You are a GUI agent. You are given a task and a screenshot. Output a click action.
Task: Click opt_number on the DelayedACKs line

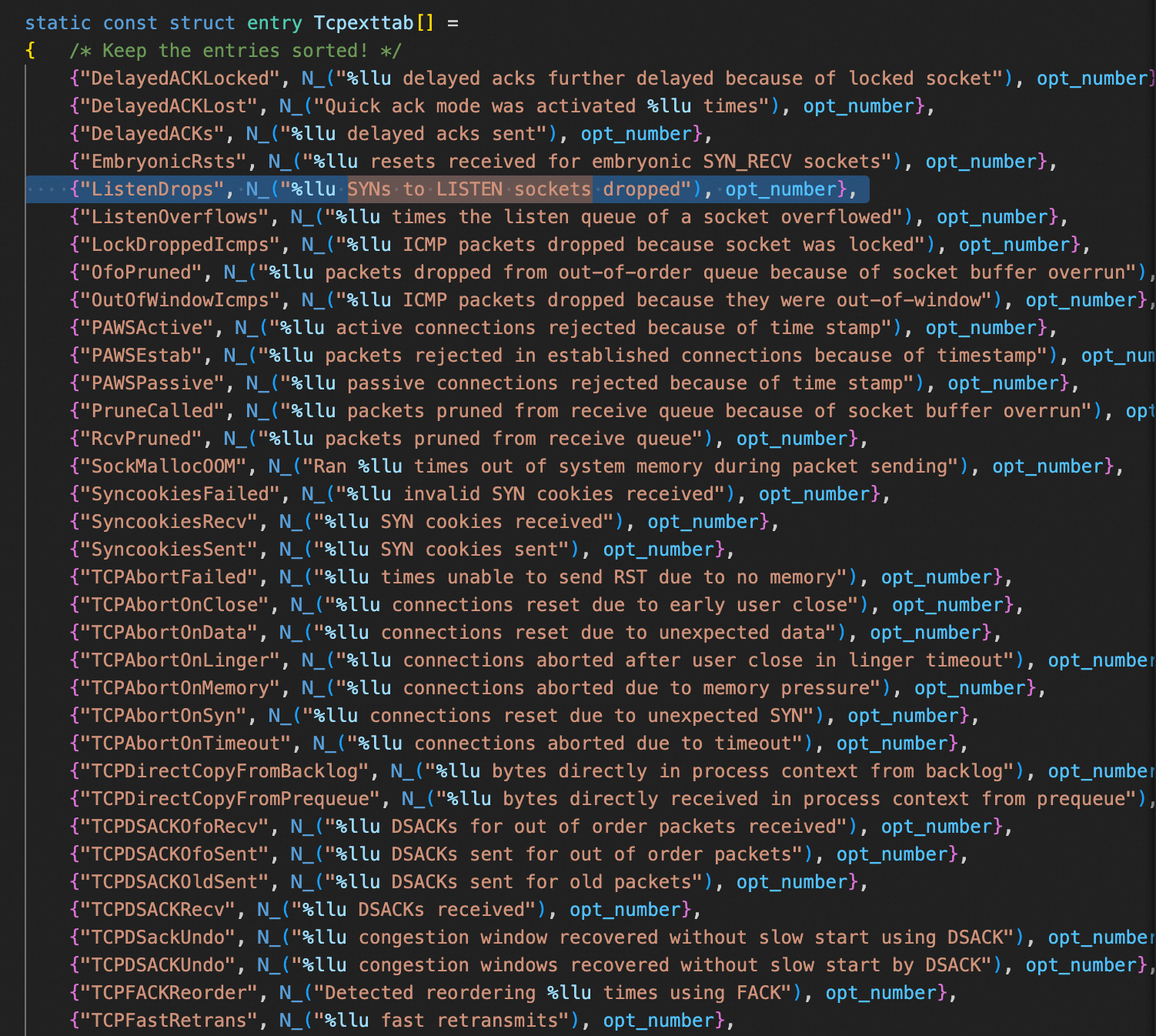tap(636, 134)
